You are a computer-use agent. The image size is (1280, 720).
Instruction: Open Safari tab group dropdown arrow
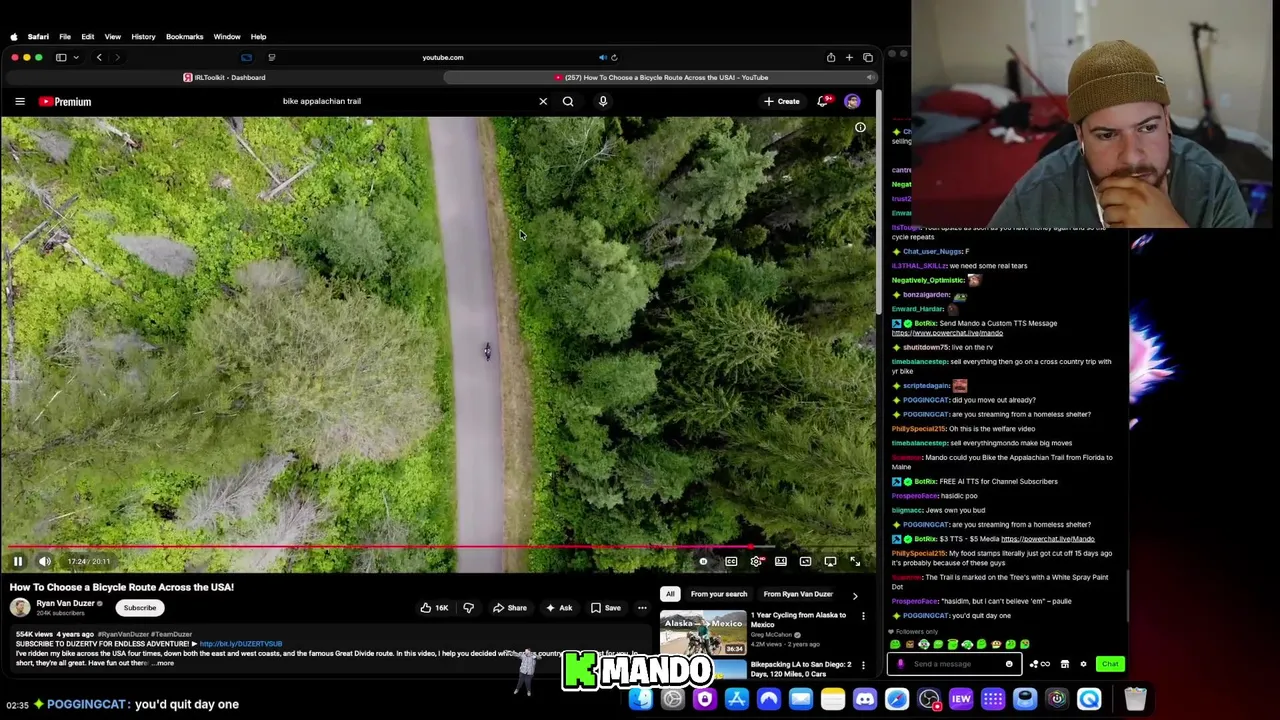click(x=75, y=57)
